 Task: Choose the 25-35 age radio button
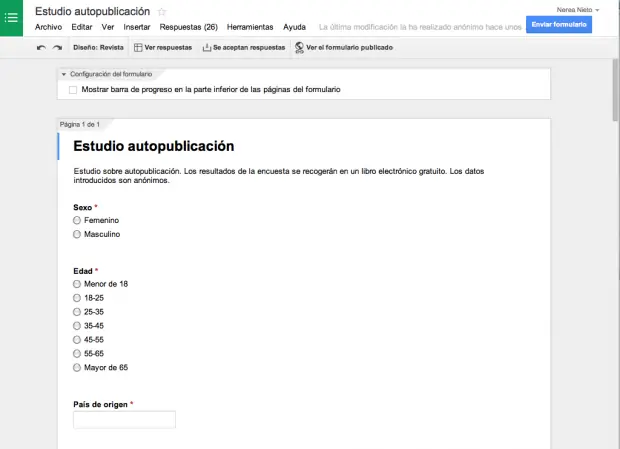(77, 312)
